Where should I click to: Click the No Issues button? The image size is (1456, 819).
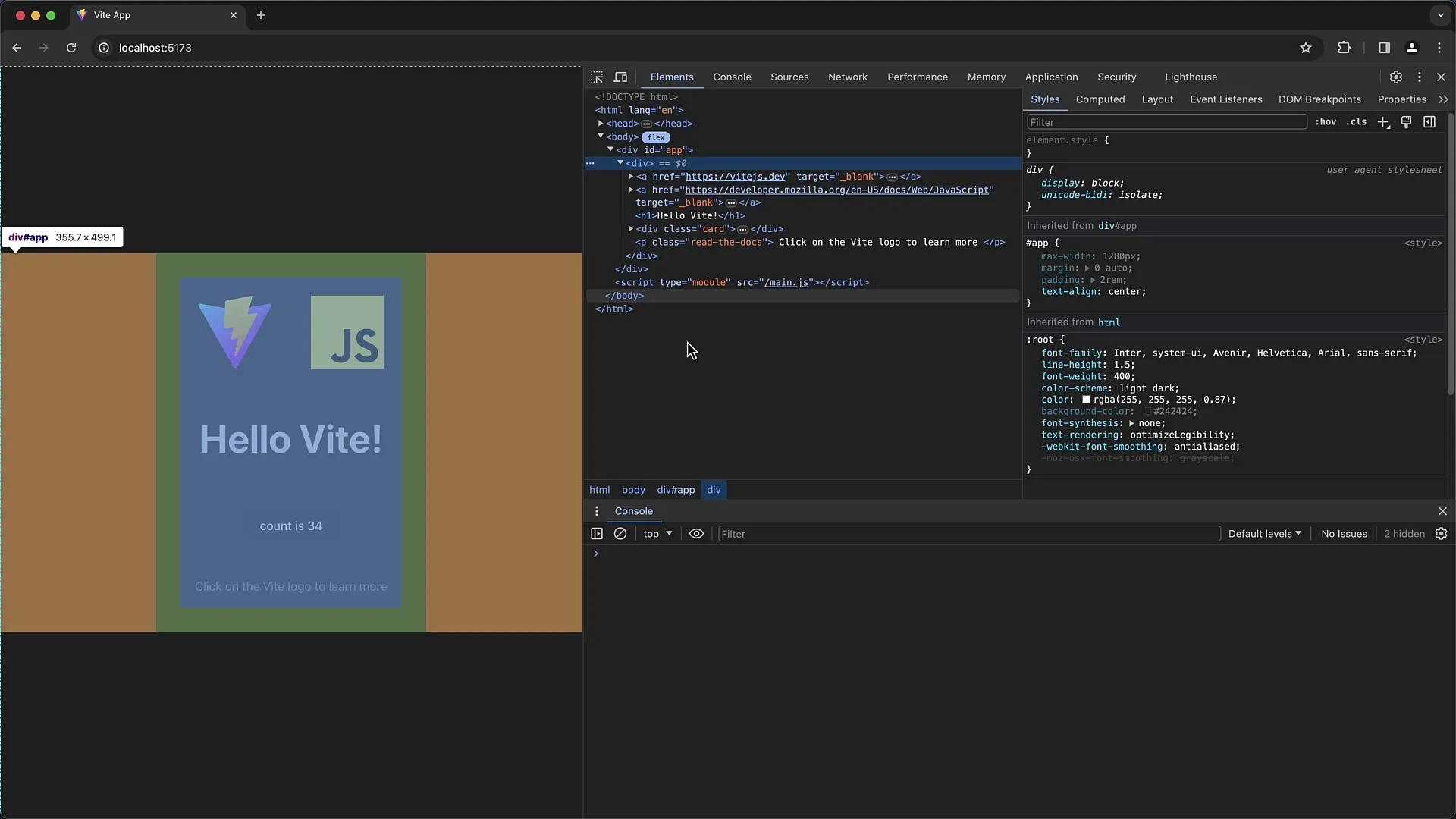click(1344, 534)
